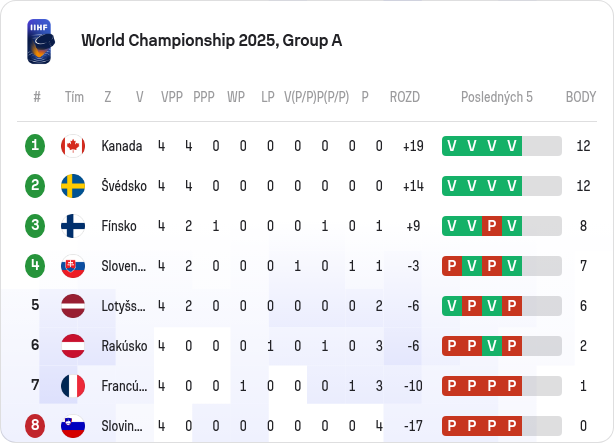Viewport: 614px width, 443px height.
Task: Select the Rakúsko team name
Action: point(124,346)
